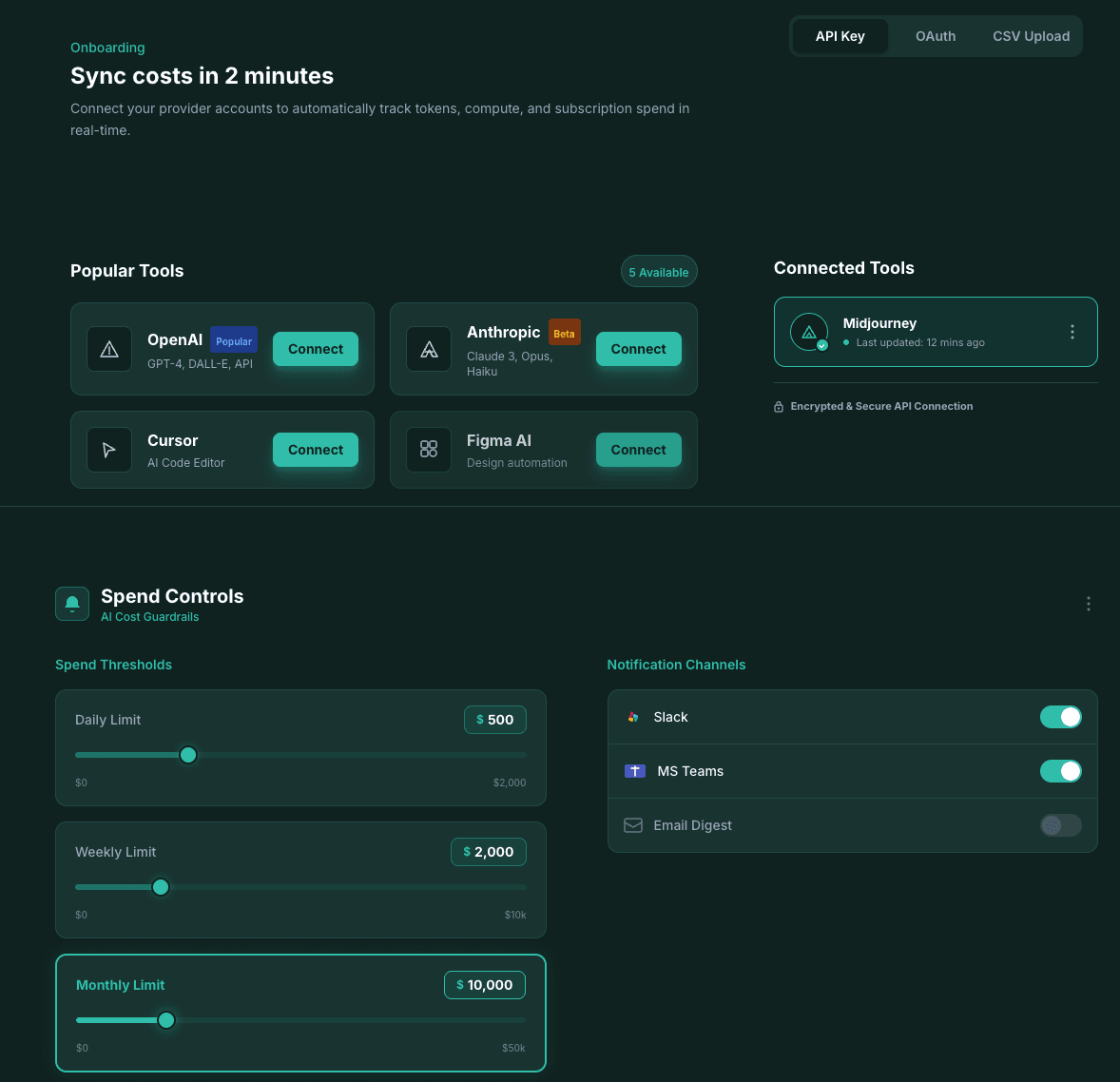Open Midjourney's three-dot options menu
The height and width of the screenshot is (1082, 1120).
[1072, 332]
